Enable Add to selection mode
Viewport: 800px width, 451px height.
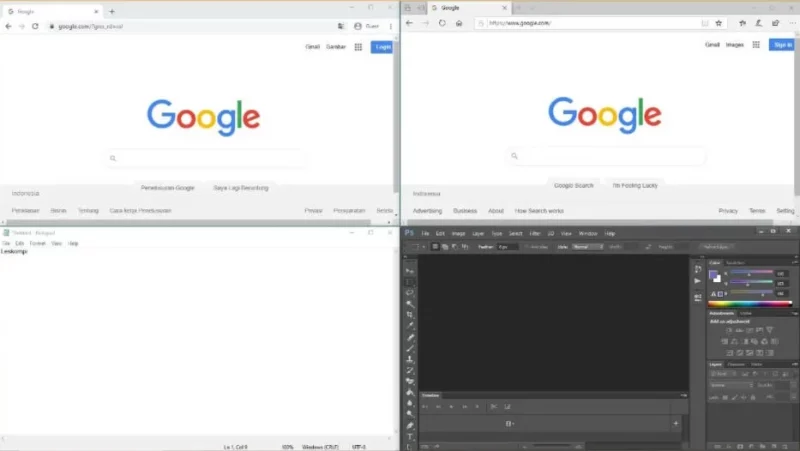445,247
